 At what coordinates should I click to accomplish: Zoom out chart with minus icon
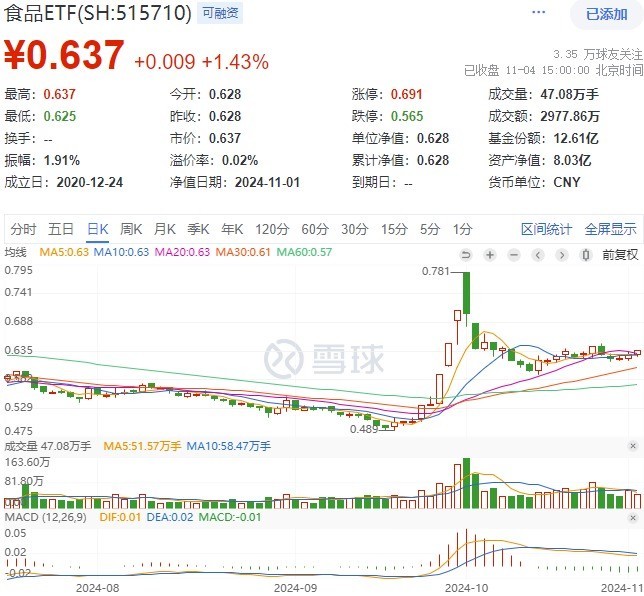(514, 255)
